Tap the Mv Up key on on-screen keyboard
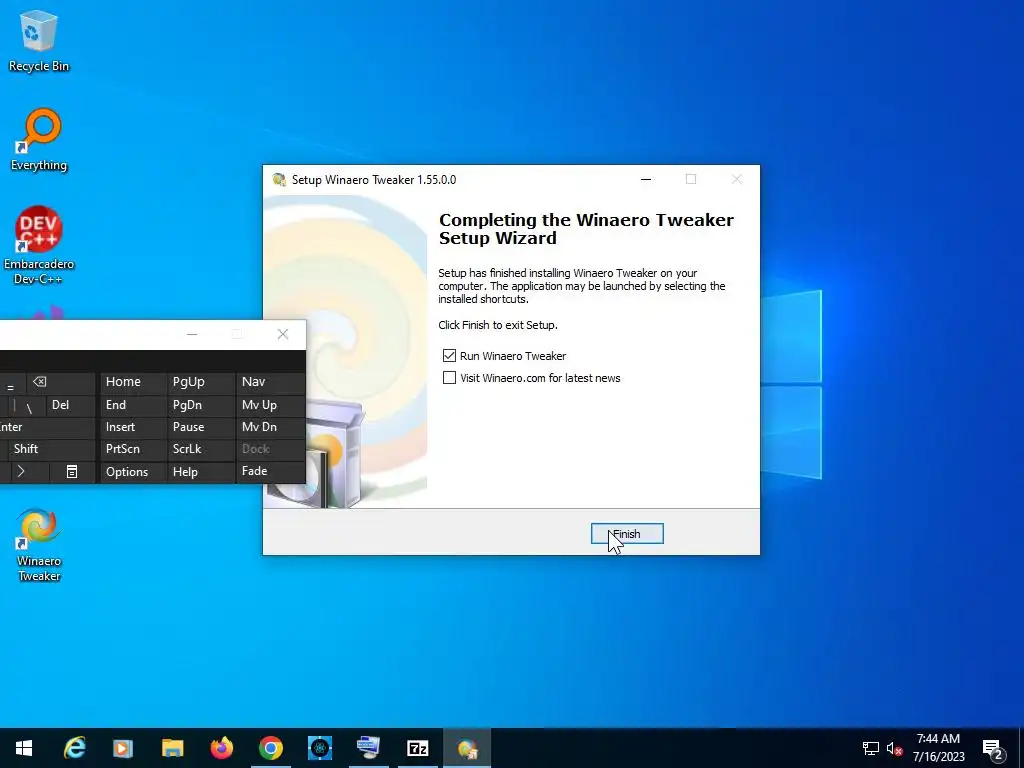This screenshot has width=1024, height=768. point(270,405)
